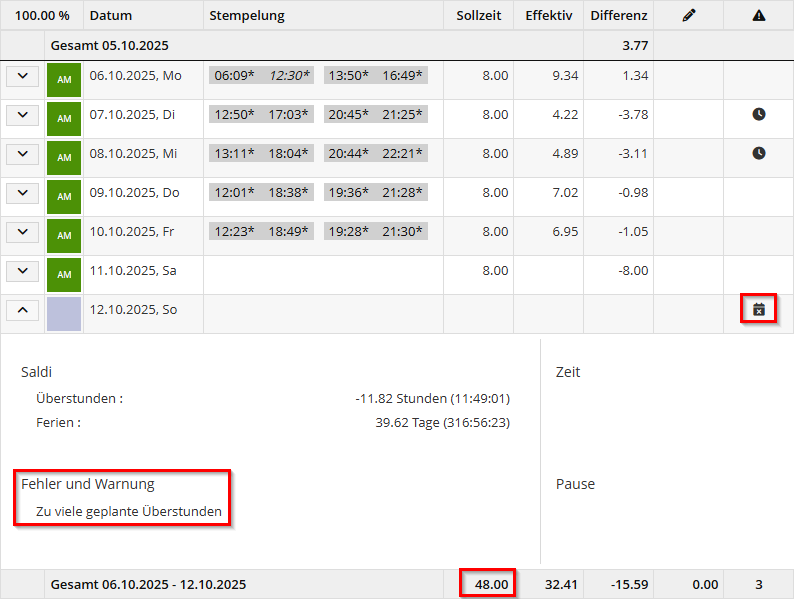Click the 06:09* 12:30* time stamp entry

262,76
